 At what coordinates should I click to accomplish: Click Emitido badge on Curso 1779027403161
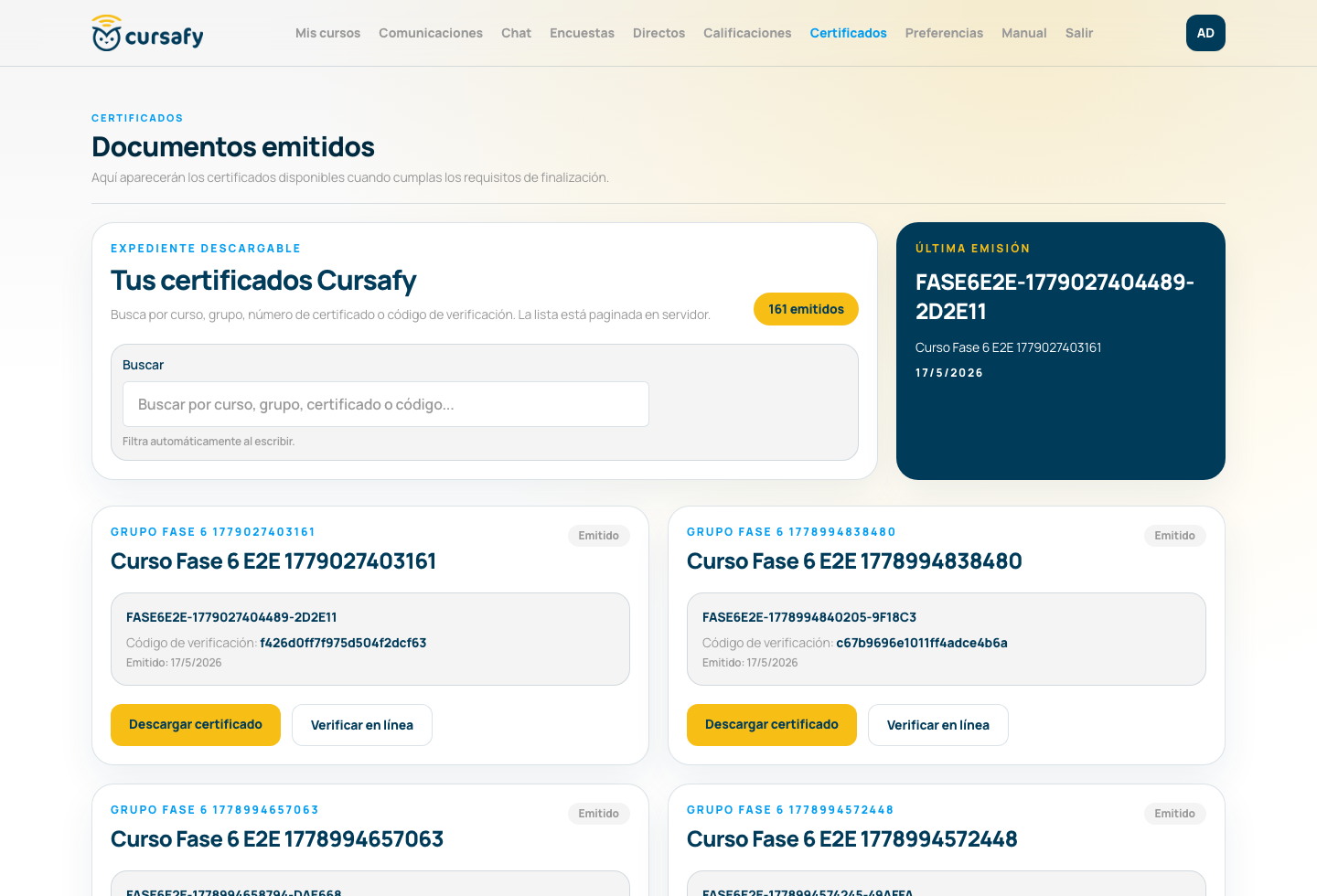click(x=598, y=536)
